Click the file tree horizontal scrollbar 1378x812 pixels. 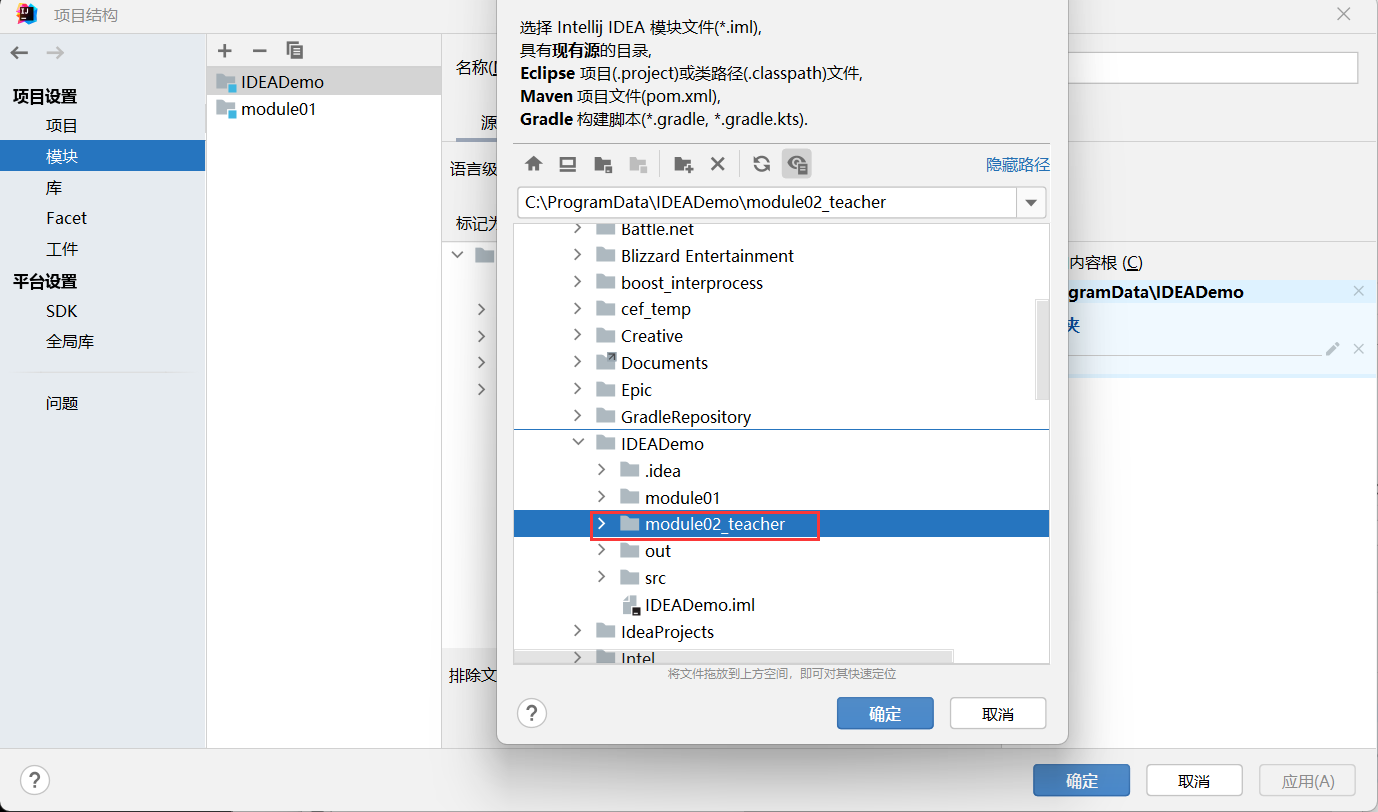[x=733, y=657]
